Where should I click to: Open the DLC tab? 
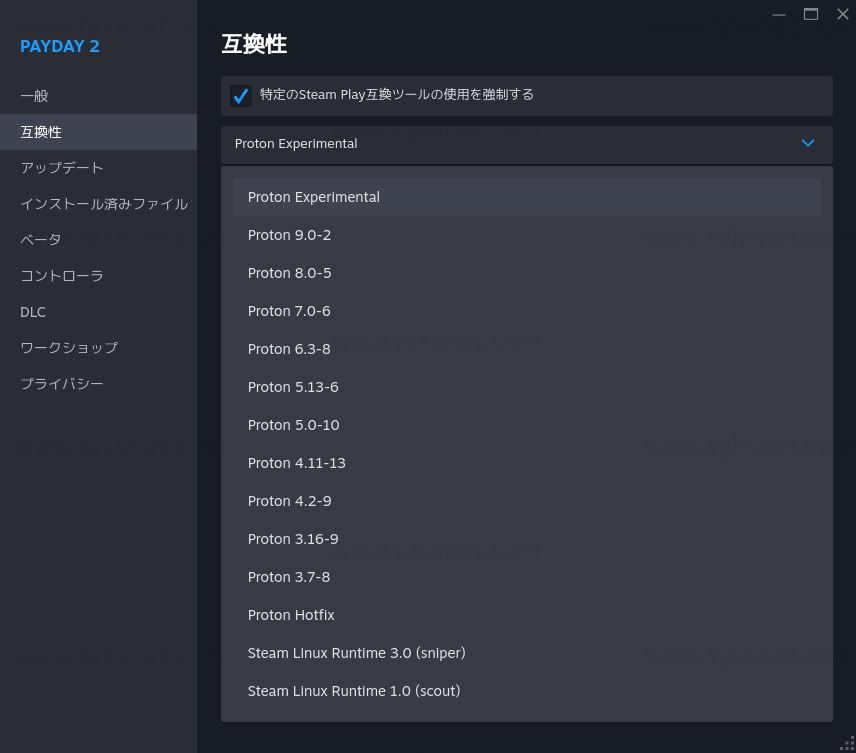click(x=98, y=312)
